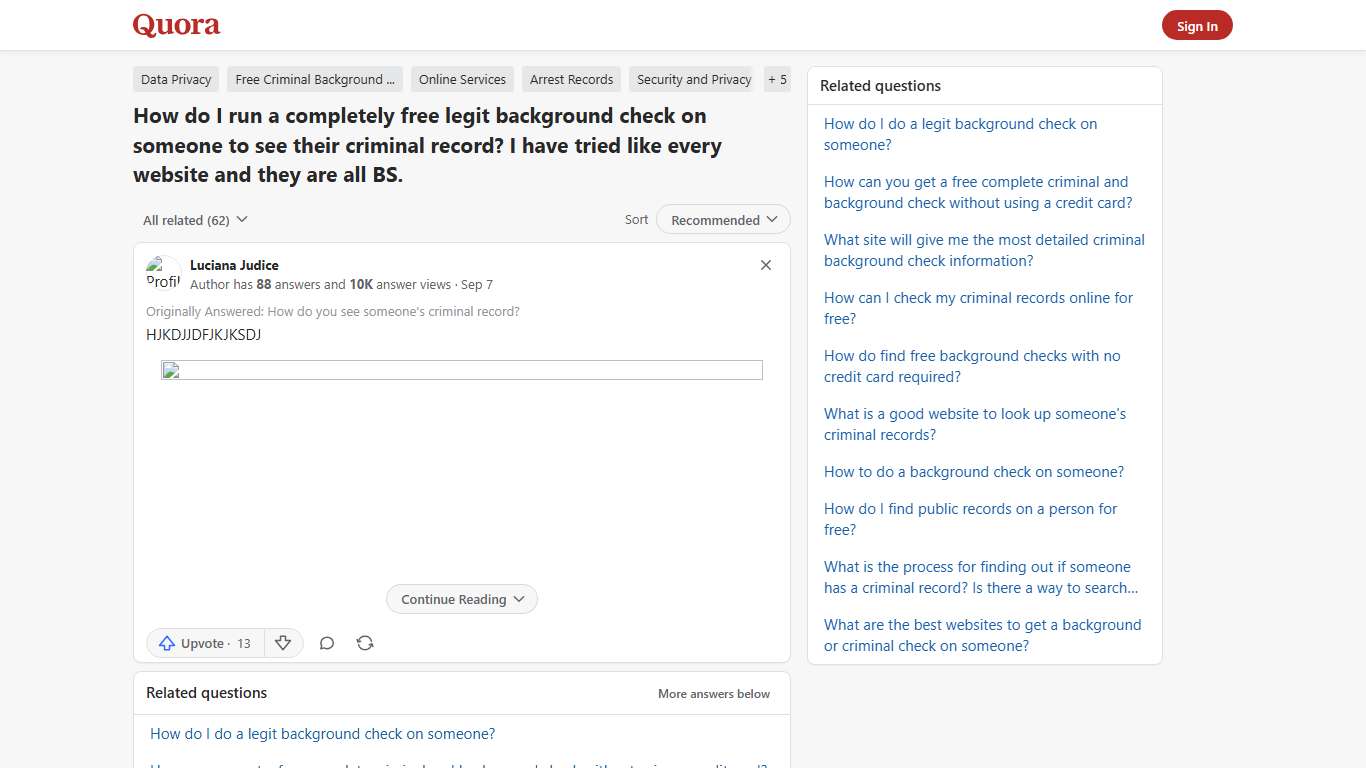The height and width of the screenshot is (768, 1366).
Task: Click the Downvote icon
Action: 283,643
